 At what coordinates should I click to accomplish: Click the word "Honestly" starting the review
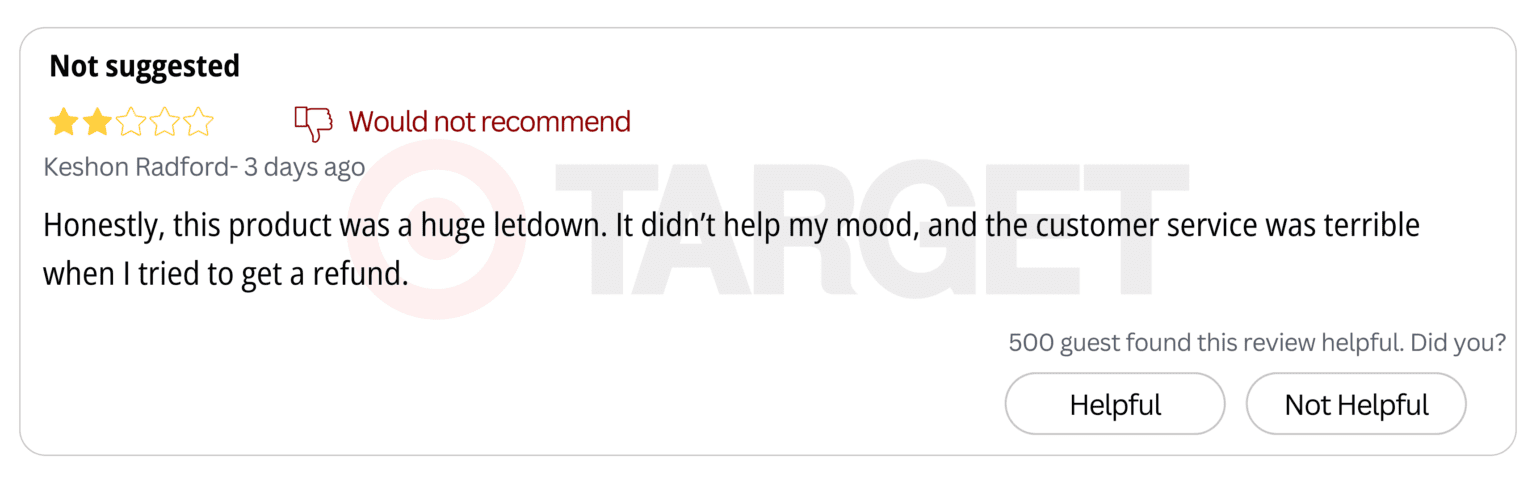[102, 227]
